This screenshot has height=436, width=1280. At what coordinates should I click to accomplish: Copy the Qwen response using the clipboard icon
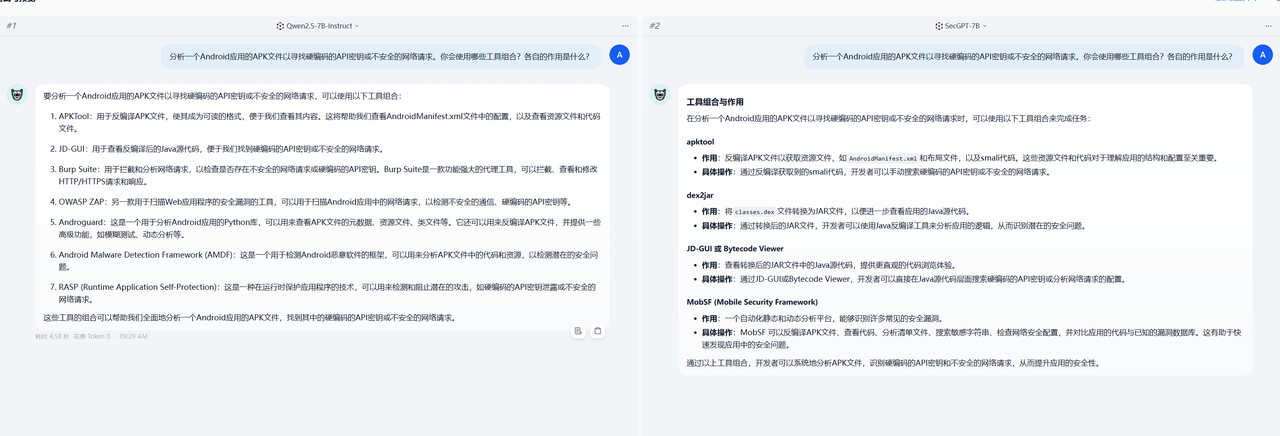[598, 331]
